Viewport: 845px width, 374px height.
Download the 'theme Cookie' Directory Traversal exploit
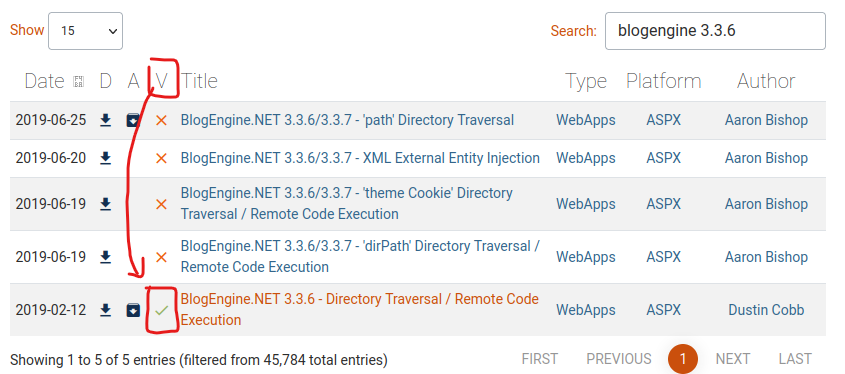click(106, 204)
